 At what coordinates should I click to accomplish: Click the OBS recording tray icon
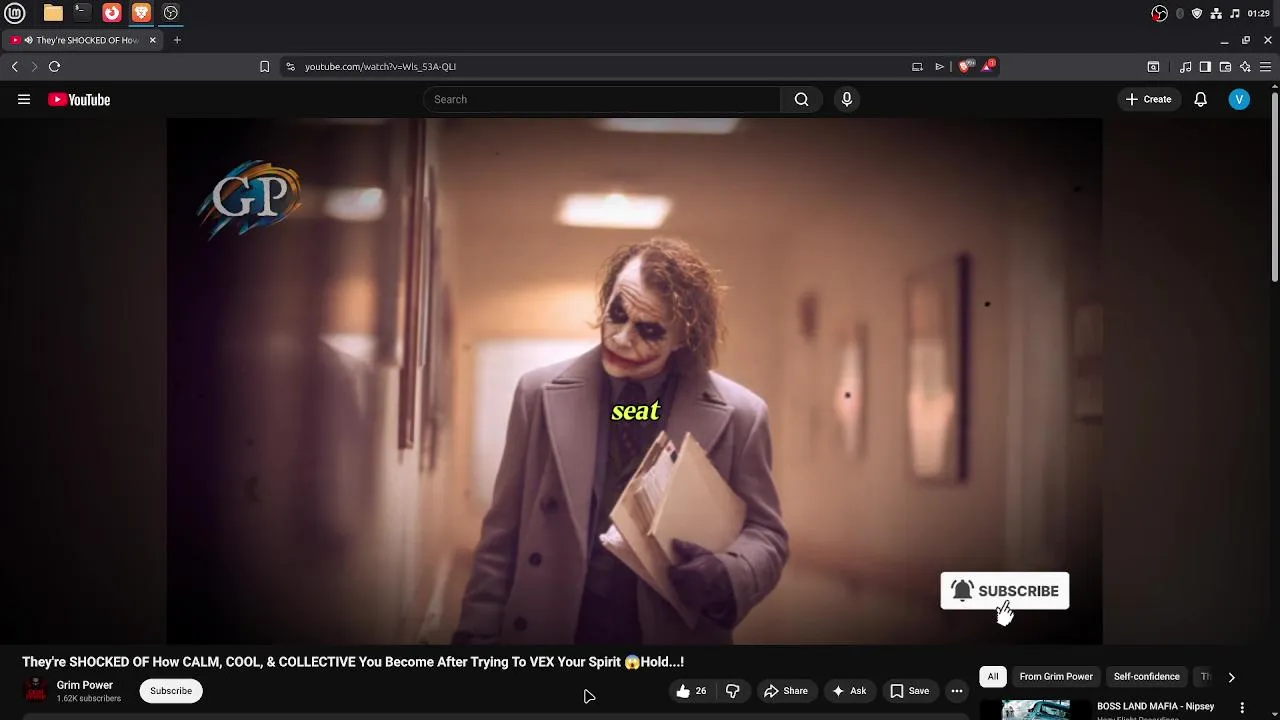click(x=1159, y=13)
